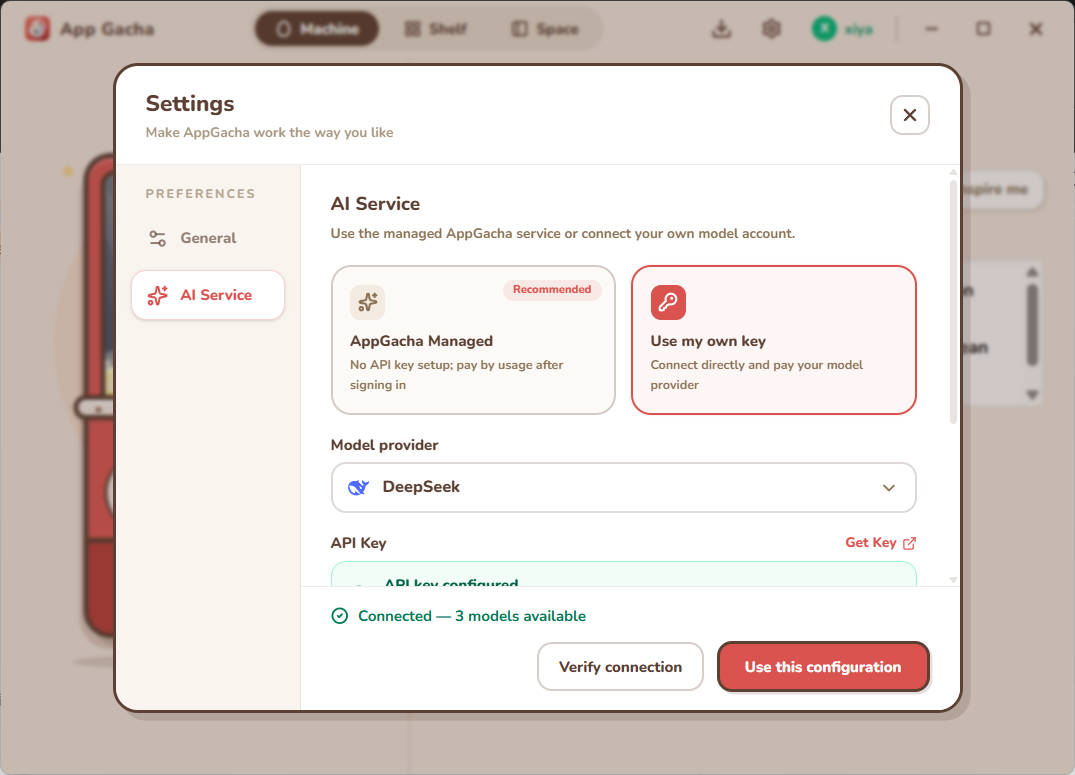This screenshot has width=1075, height=775.
Task: Click the AI Service heading
Action: (x=375, y=204)
